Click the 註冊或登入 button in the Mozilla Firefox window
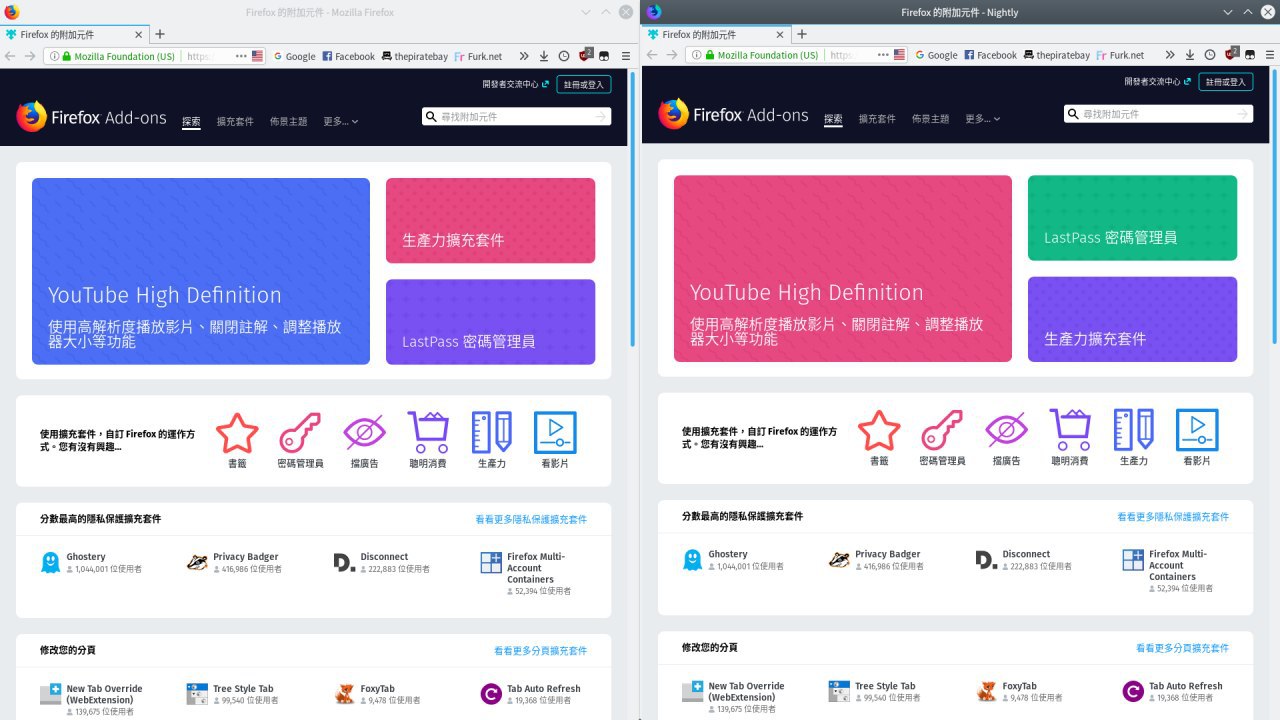Screen dimensions: 1280x720 (583, 85)
